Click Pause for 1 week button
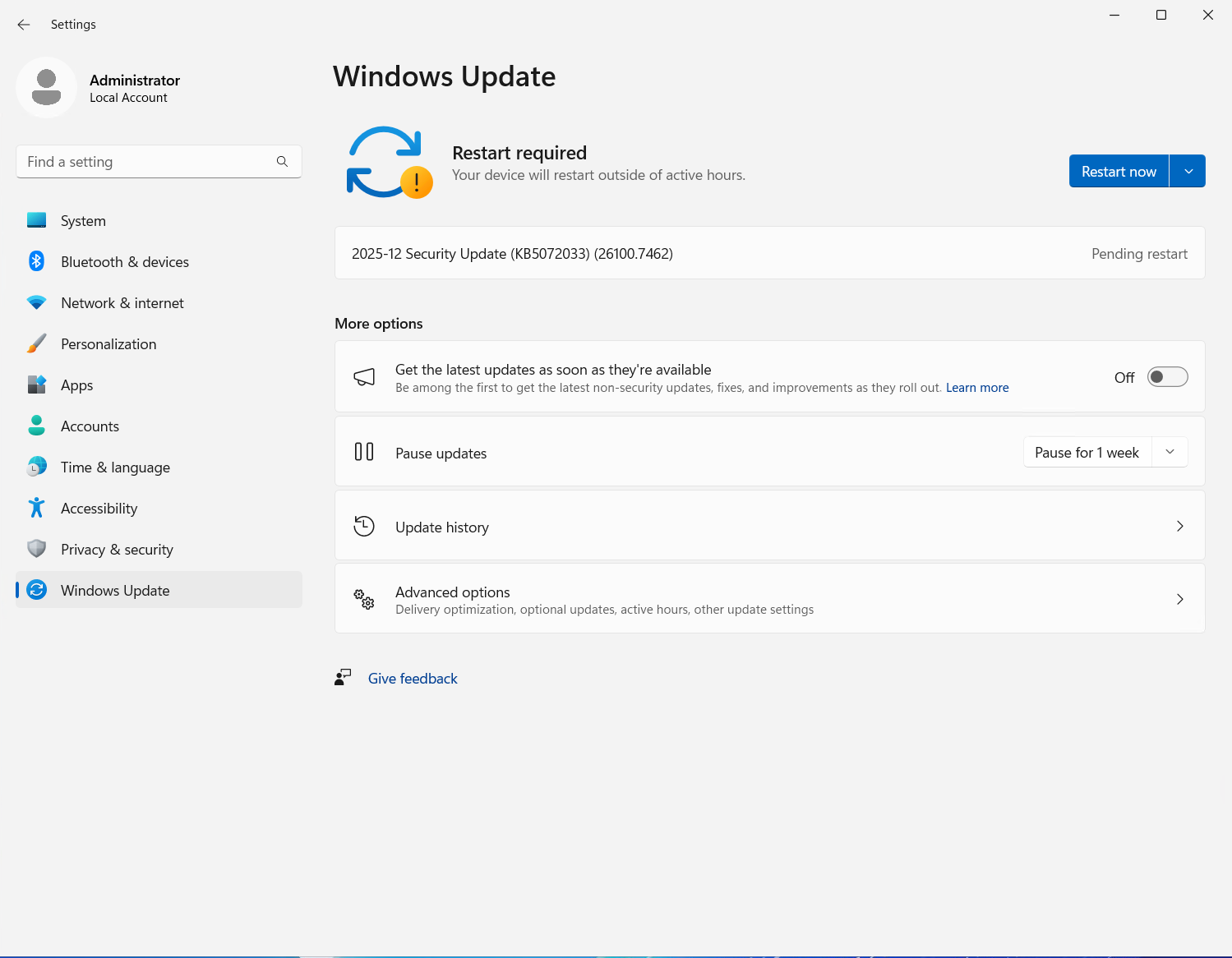This screenshot has width=1232, height=958. (x=1087, y=452)
